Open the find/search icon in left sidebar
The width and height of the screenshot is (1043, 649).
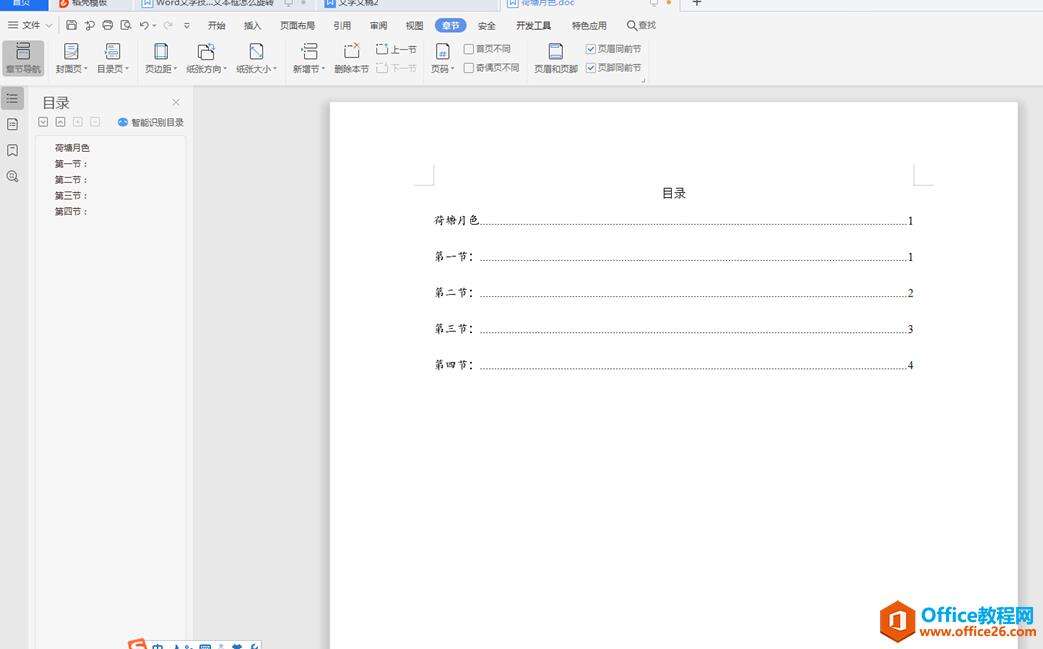click(x=12, y=176)
